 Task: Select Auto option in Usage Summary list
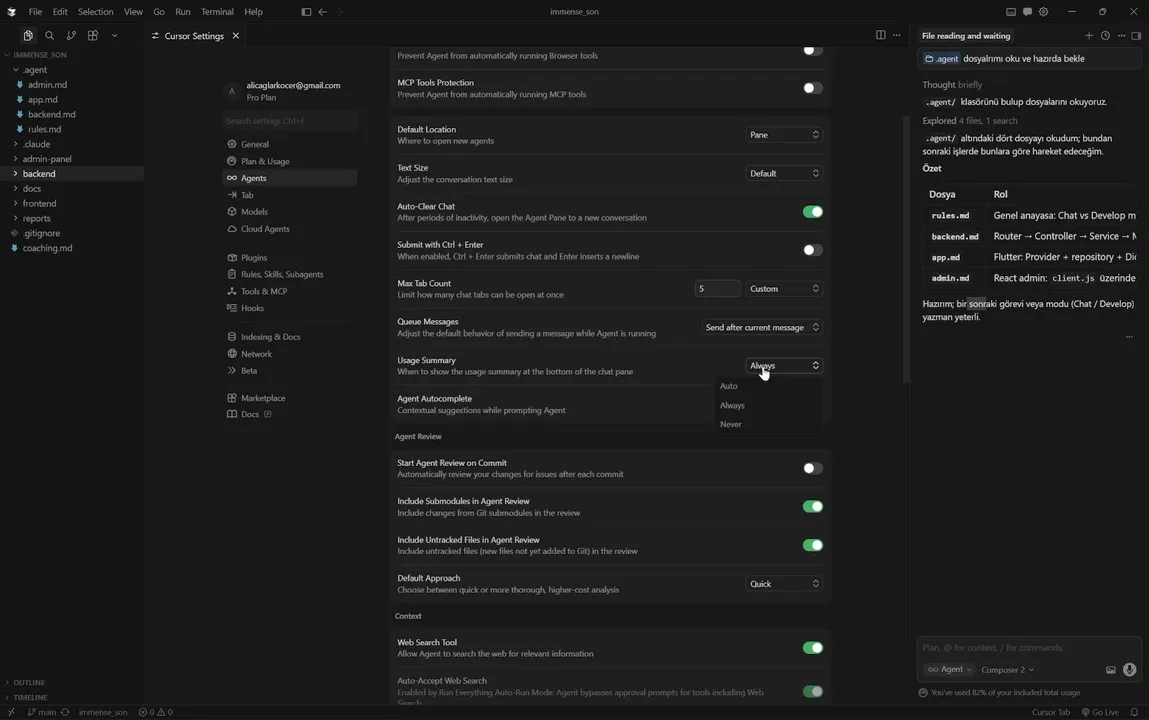[768, 386]
